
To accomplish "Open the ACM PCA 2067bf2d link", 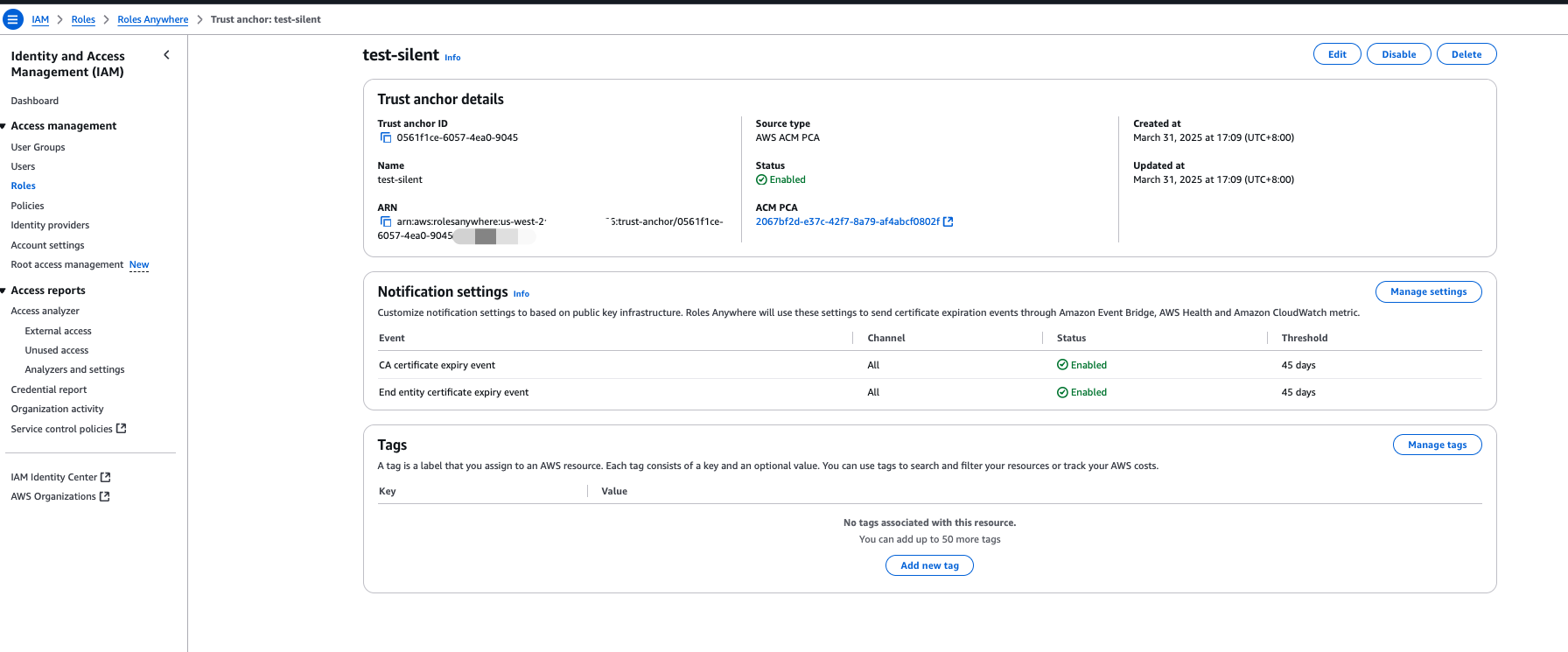I will click(847, 221).
